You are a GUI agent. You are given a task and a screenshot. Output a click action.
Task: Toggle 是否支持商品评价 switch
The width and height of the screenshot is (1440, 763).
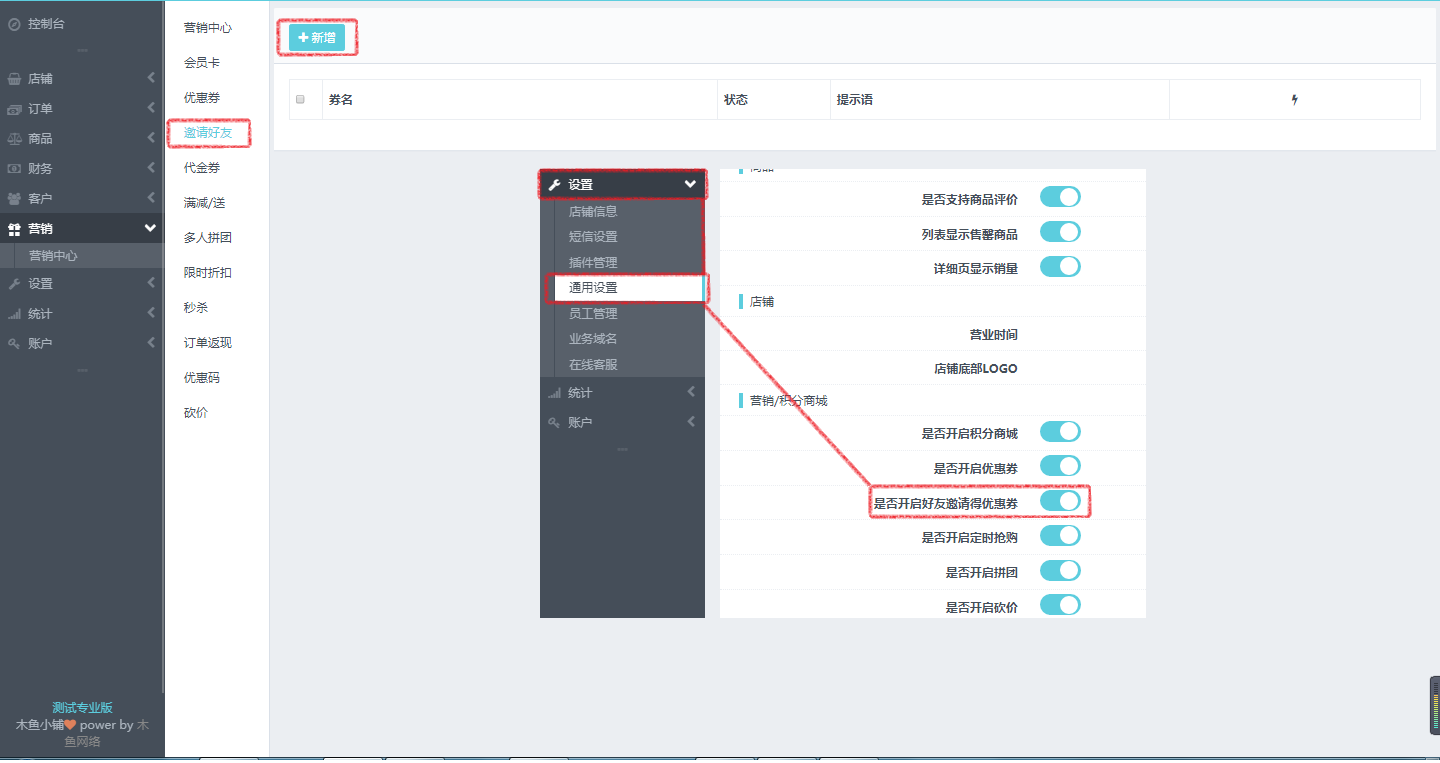click(1060, 197)
